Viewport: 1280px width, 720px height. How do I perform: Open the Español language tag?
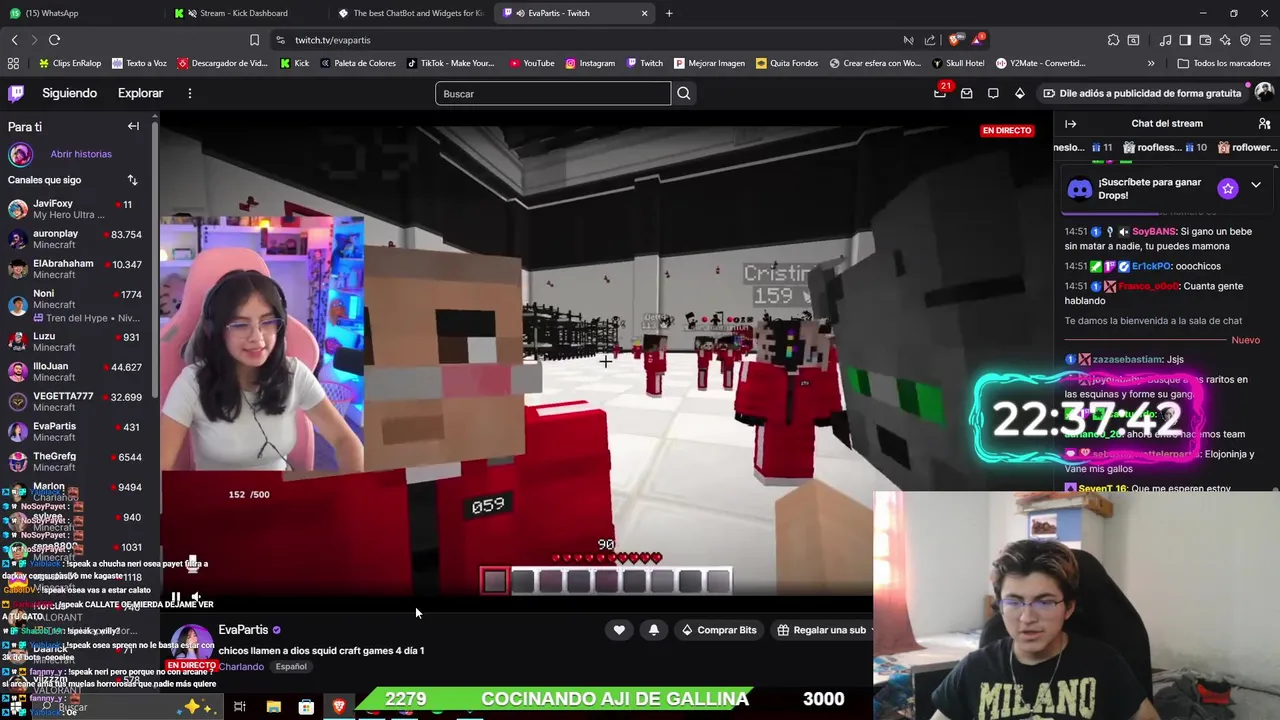click(291, 667)
